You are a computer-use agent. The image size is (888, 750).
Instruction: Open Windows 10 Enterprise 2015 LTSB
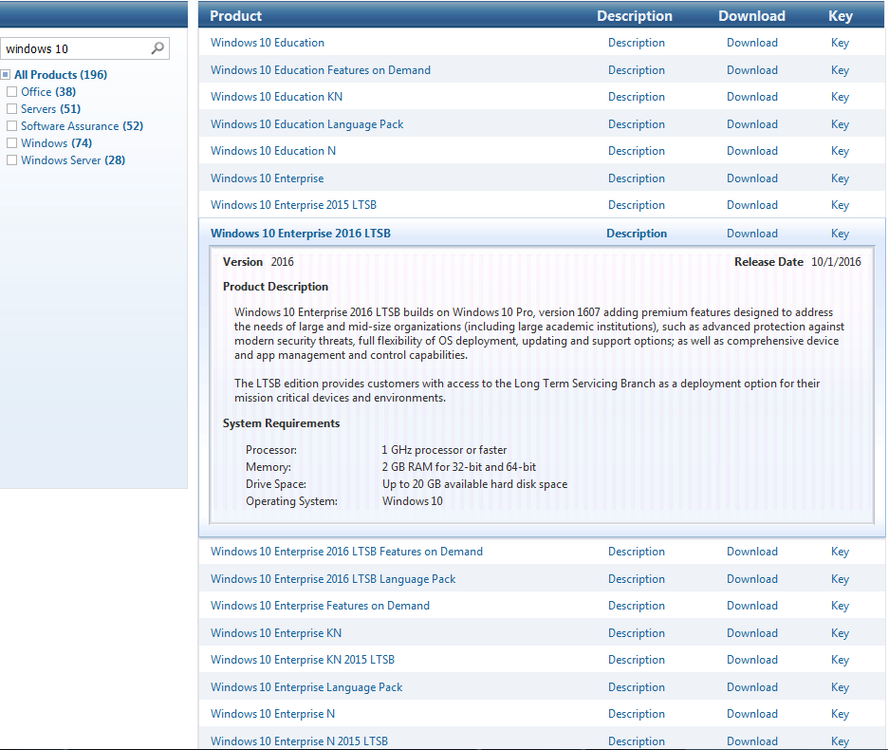point(293,205)
